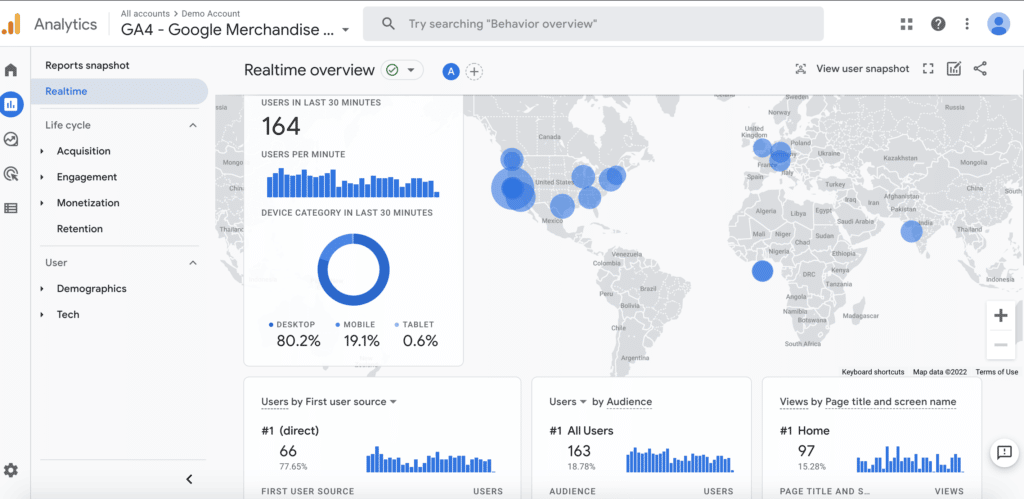
Task: Select Reports snapshot in the sidebar
Action: [87, 65]
